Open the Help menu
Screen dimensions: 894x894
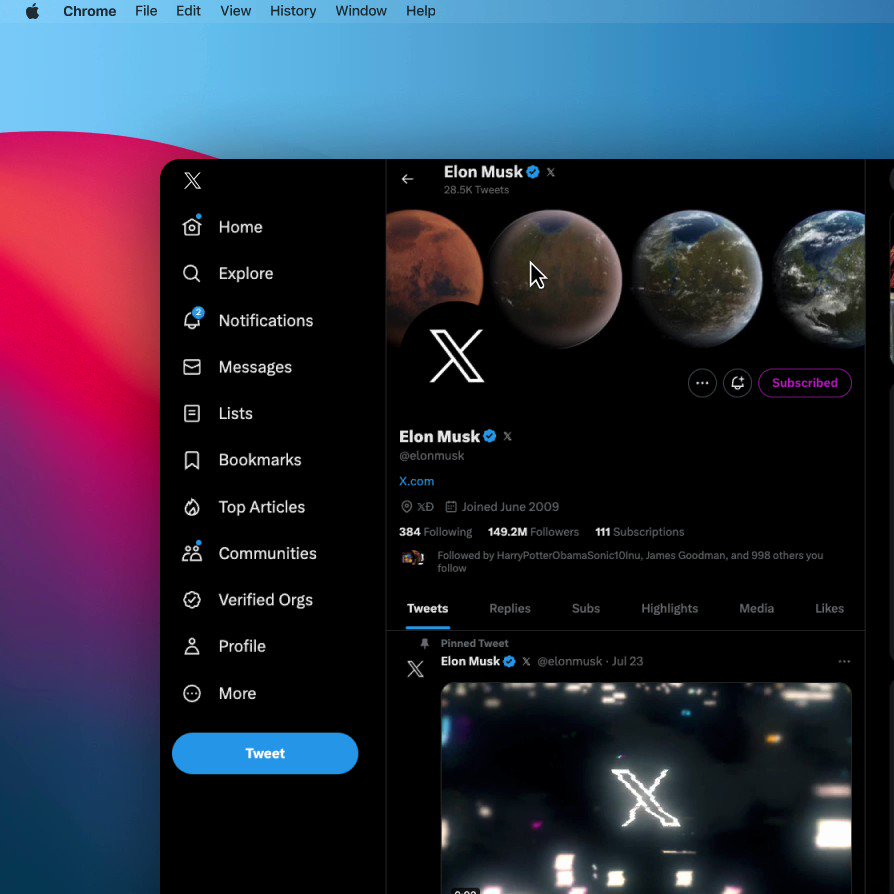coord(421,11)
